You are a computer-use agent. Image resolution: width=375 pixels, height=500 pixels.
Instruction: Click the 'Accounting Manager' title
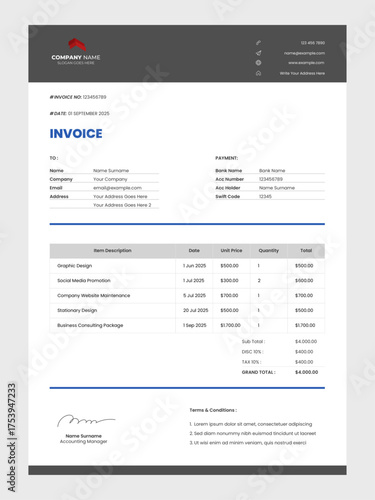coord(83,441)
